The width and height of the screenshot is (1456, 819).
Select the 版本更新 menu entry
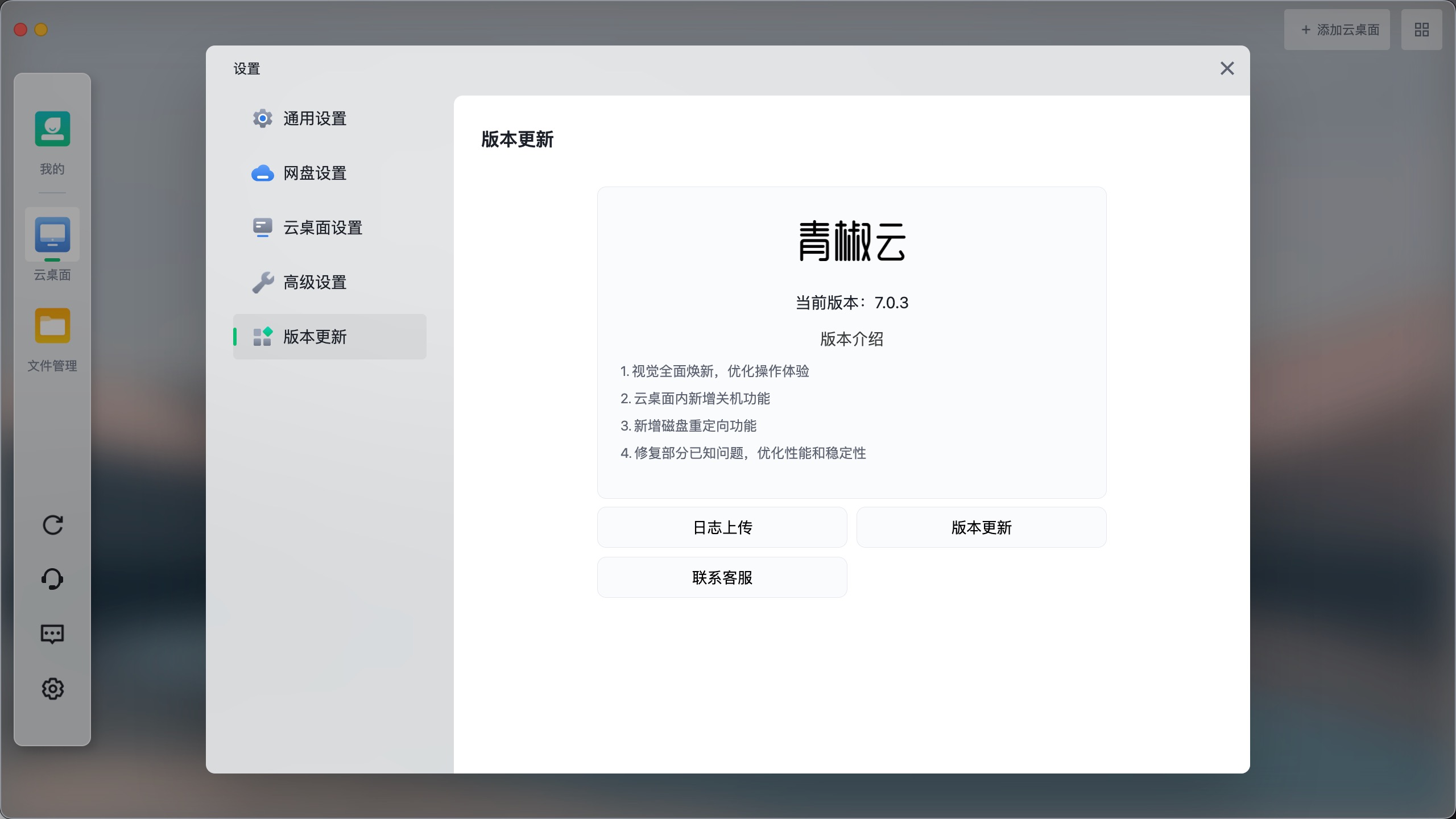pyautogui.click(x=330, y=337)
